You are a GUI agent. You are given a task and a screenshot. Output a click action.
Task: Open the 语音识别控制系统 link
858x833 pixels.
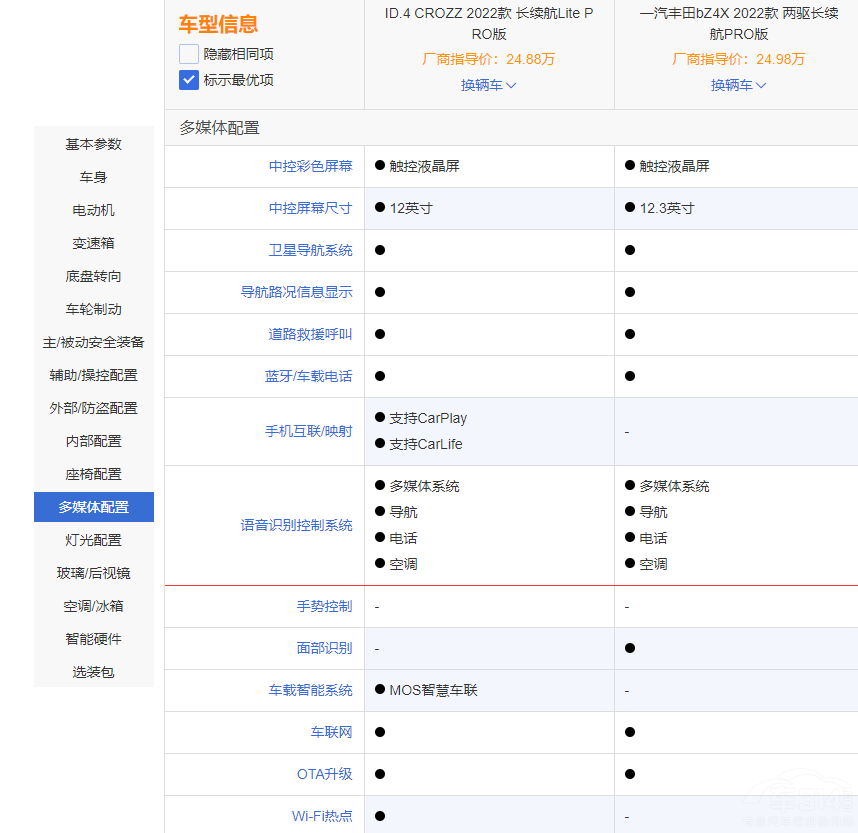(x=296, y=525)
